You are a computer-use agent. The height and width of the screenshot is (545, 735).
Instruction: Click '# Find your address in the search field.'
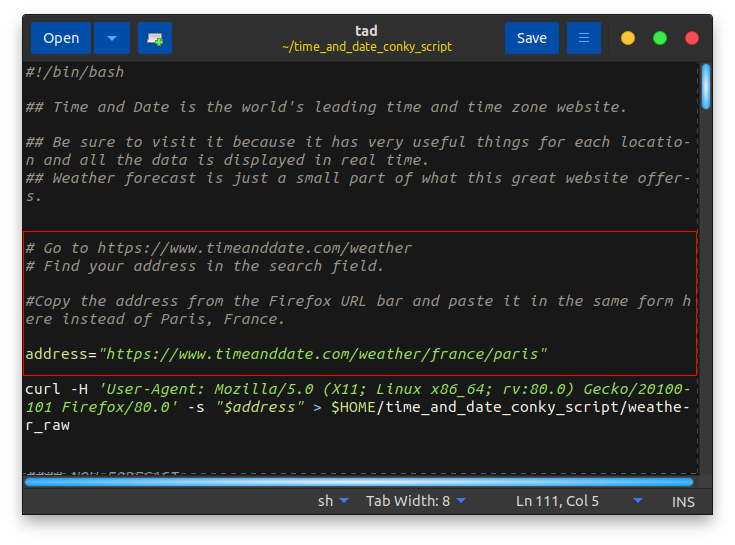click(205, 266)
